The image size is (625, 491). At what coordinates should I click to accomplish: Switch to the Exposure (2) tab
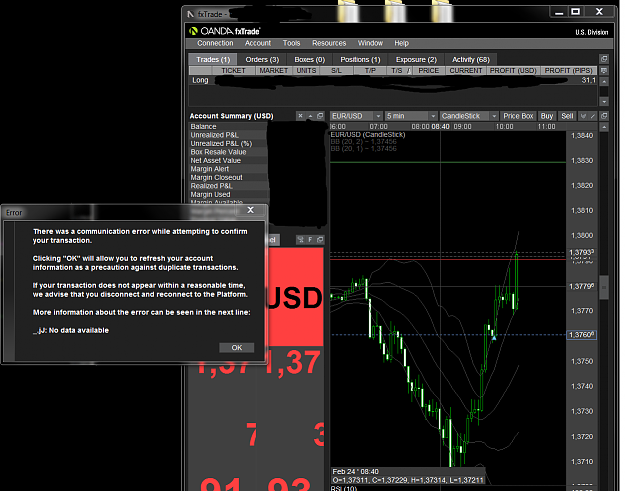click(416, 59)
